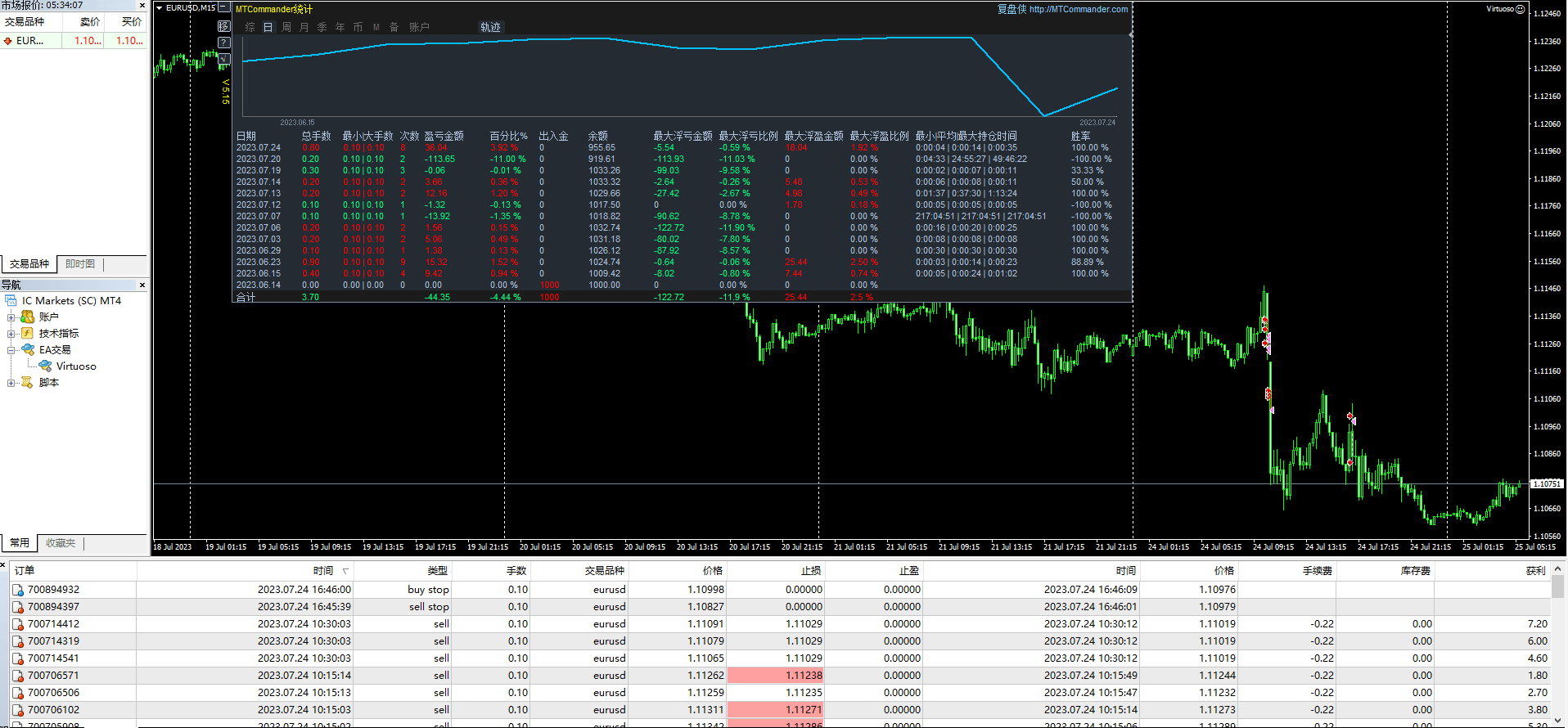This screenshot has height=728, width=1568.
Task: Click the 技术指标 indicators folder icon
Action: 28,334
